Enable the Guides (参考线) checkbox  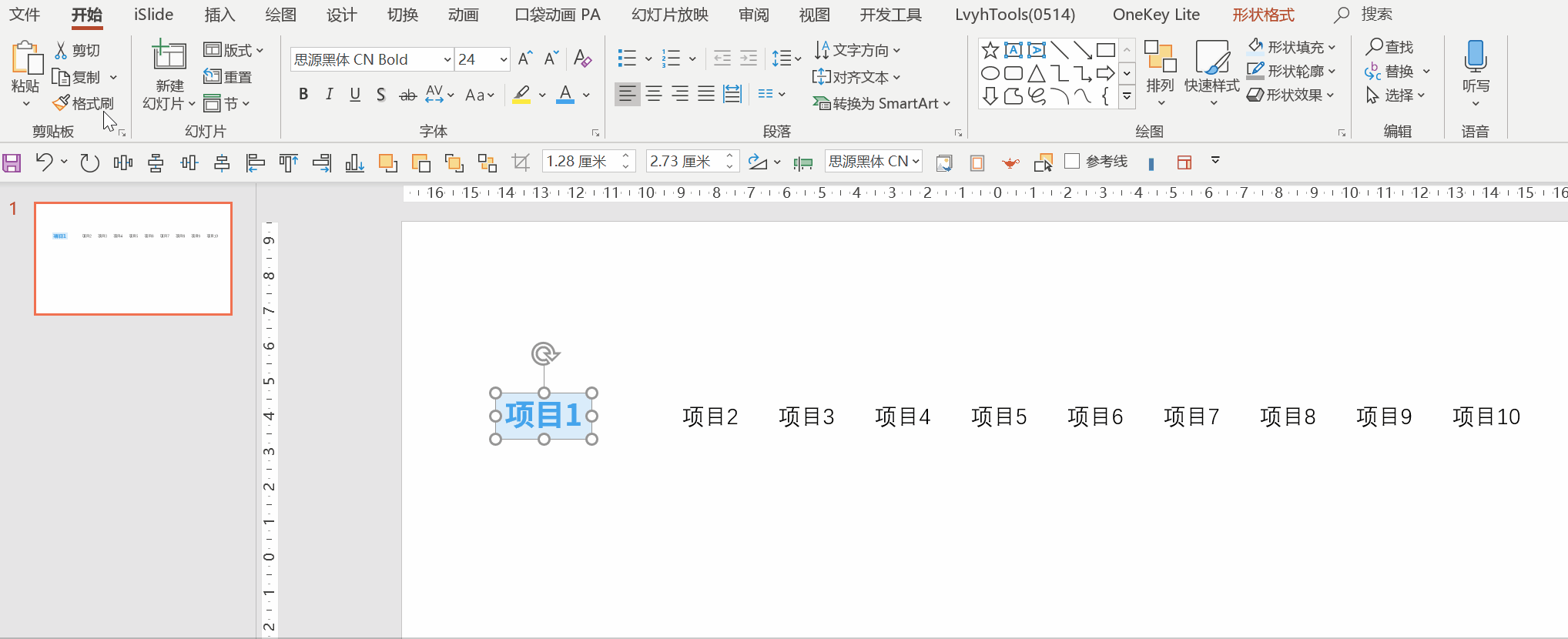1072,161
